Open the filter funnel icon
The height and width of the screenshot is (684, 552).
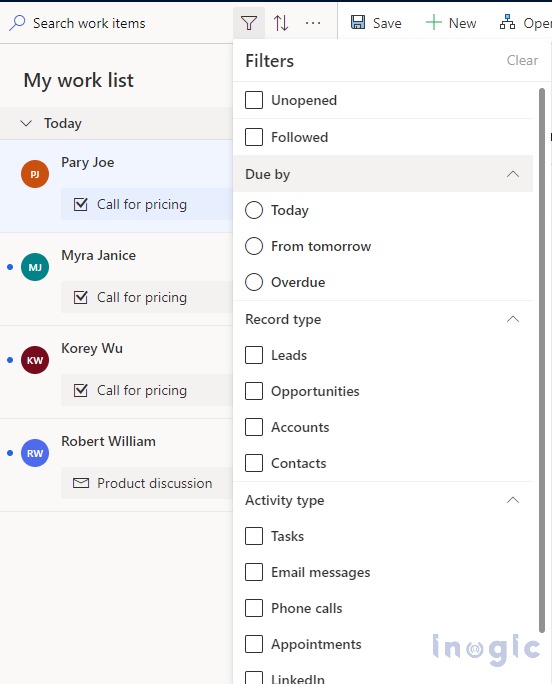coord(249,23)
